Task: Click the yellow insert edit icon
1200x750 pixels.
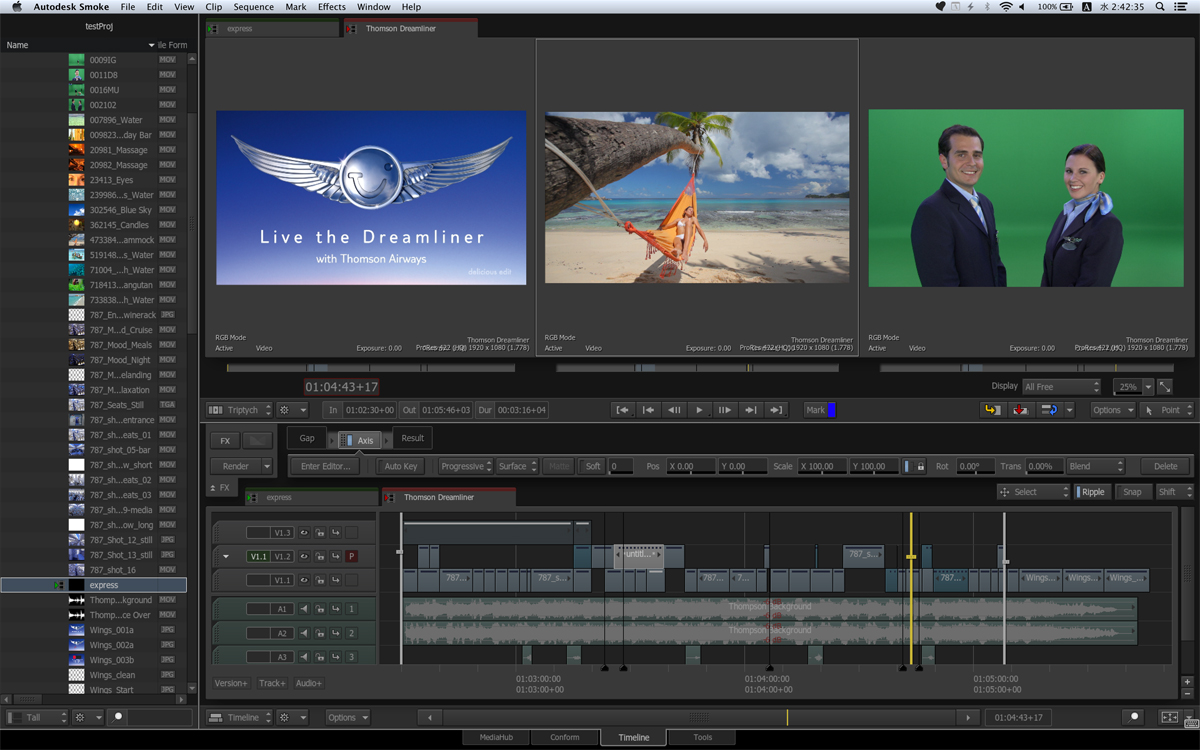Action: click(x=992, y=410)
